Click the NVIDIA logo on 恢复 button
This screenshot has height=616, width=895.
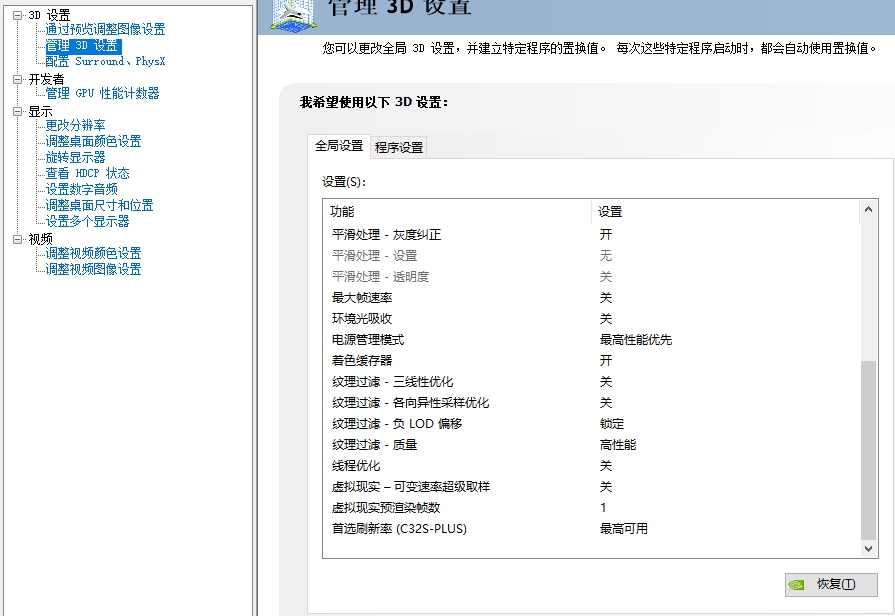tap(796, 585)
